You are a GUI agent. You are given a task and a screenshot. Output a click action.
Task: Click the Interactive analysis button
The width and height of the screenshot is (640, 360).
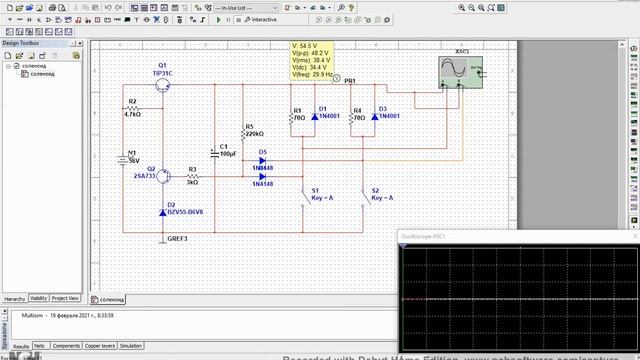pyautogui.click(x=260, y=20)
